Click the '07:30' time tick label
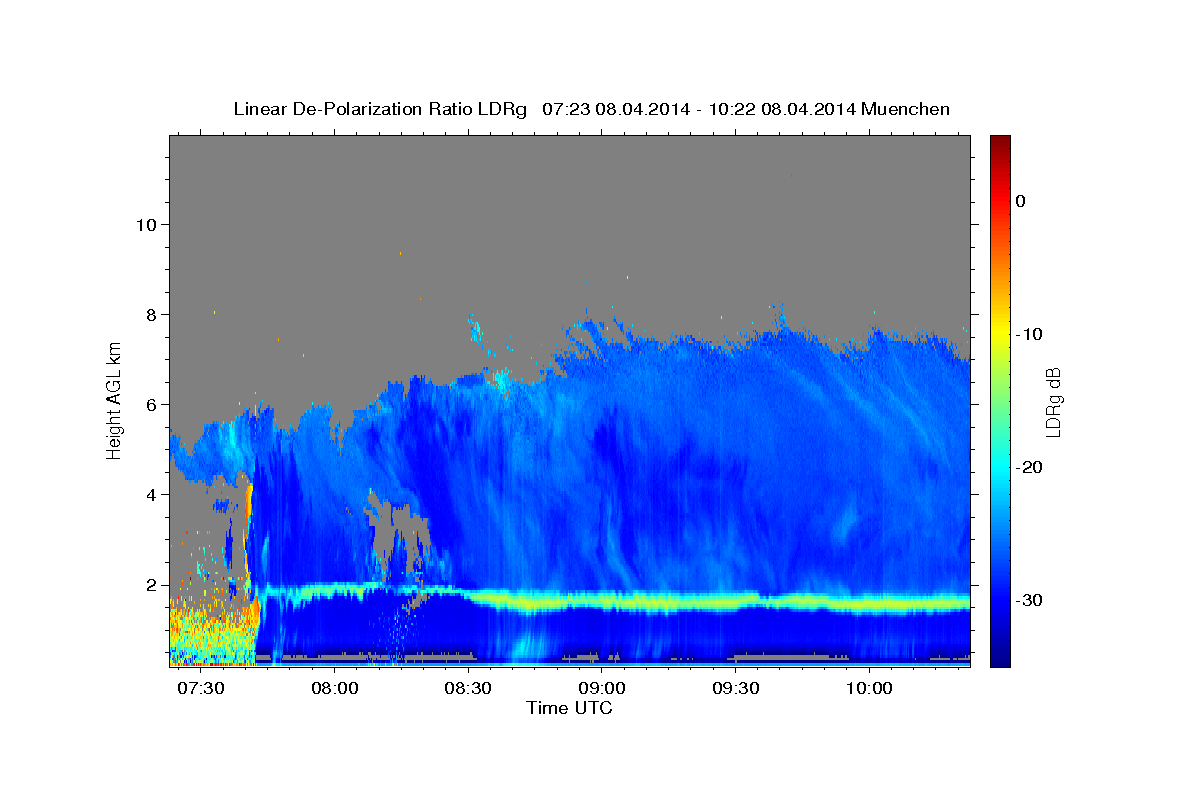 [x=201, y=690]
